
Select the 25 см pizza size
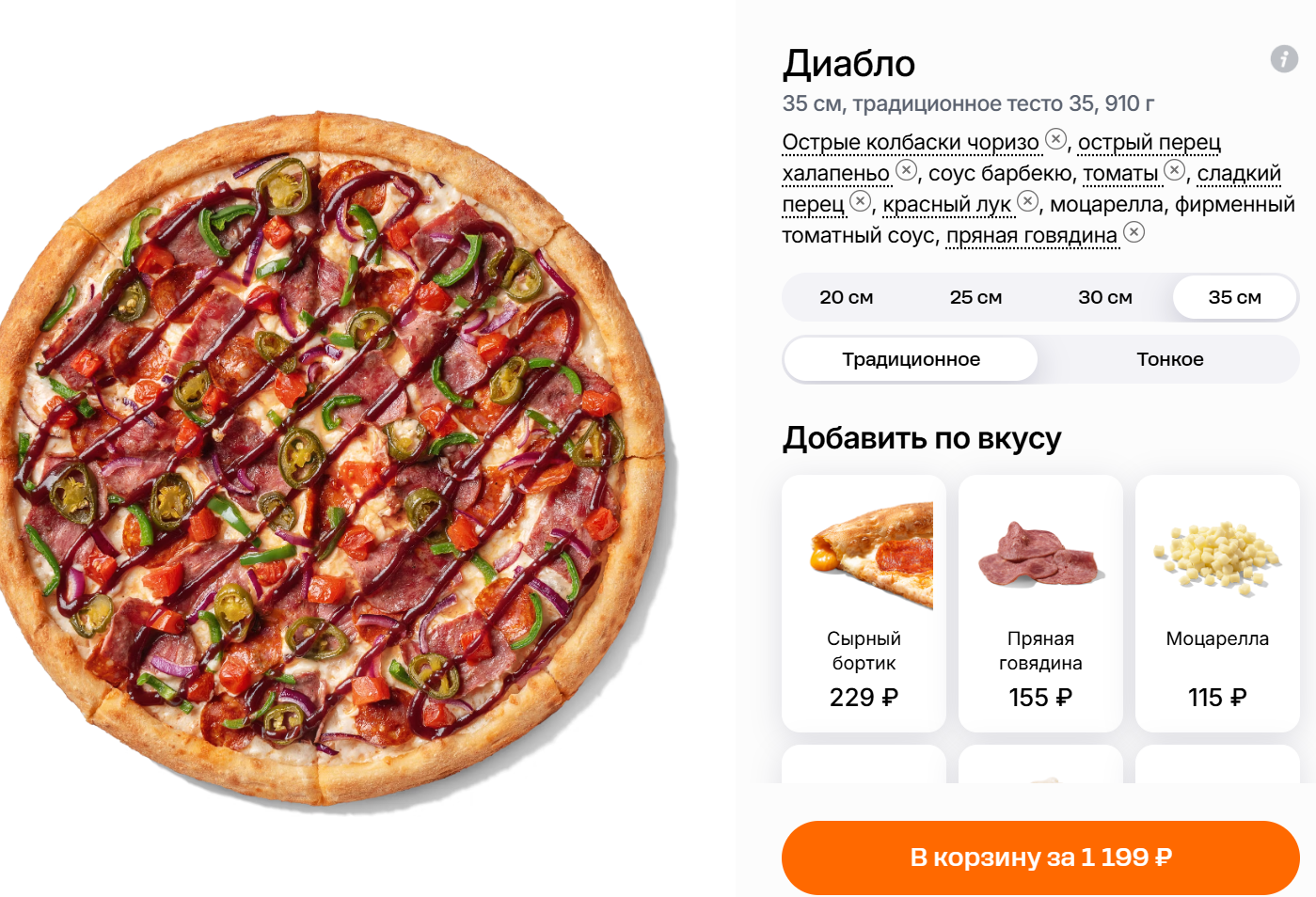[975, 297]
